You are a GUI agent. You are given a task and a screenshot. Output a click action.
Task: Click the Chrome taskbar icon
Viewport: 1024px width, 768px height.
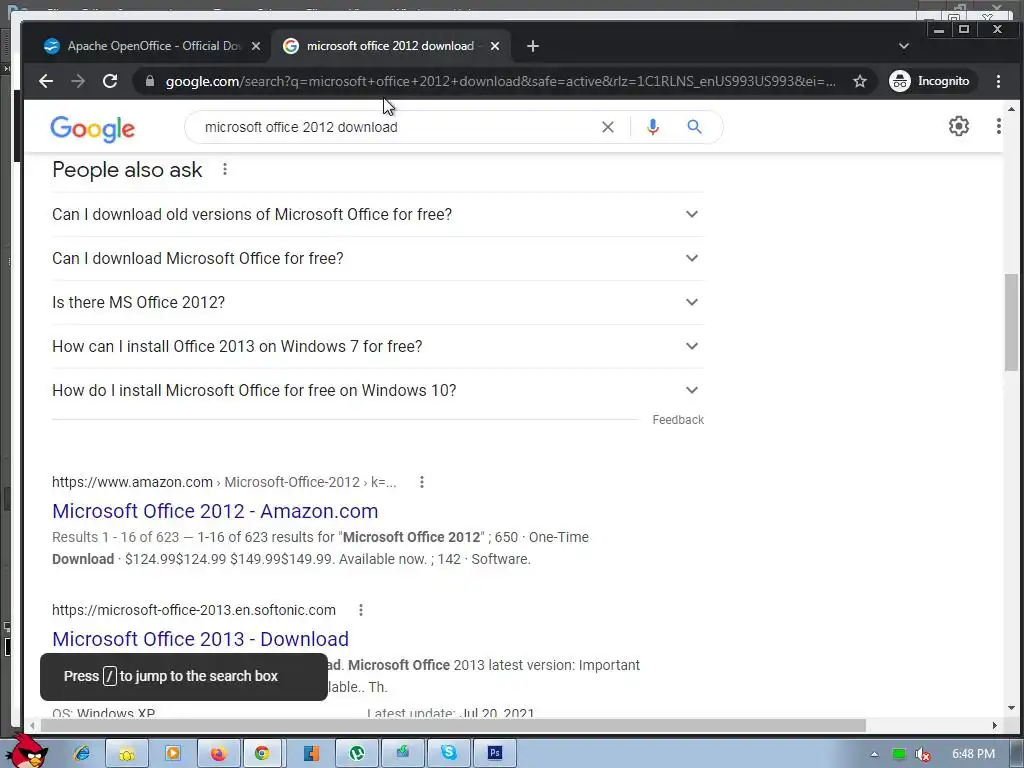coord(263,753)
